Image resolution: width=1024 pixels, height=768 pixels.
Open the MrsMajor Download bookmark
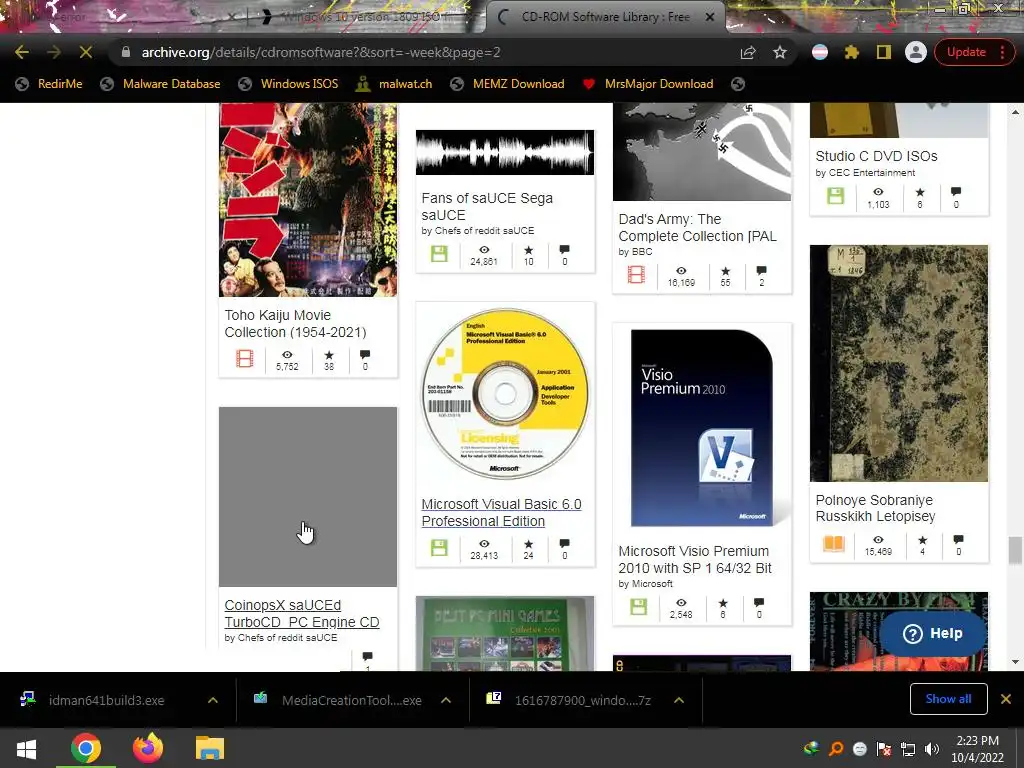coord(648,84)
